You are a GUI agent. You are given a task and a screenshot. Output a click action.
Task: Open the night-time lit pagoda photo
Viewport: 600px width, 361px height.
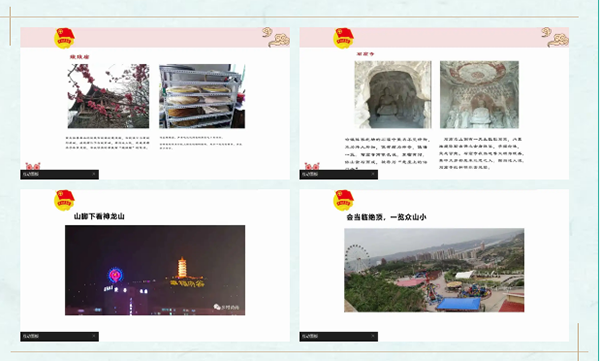[155, 270]
